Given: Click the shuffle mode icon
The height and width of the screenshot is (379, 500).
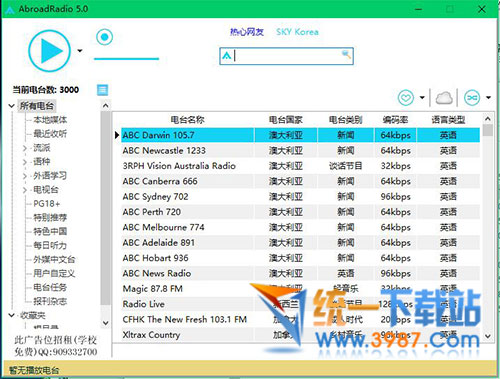Looking at the screenshot, I should tap(472, 98).
